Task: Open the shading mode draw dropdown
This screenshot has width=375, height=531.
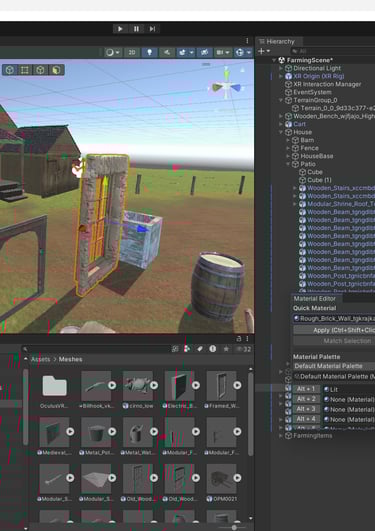Action: [113, 52]
